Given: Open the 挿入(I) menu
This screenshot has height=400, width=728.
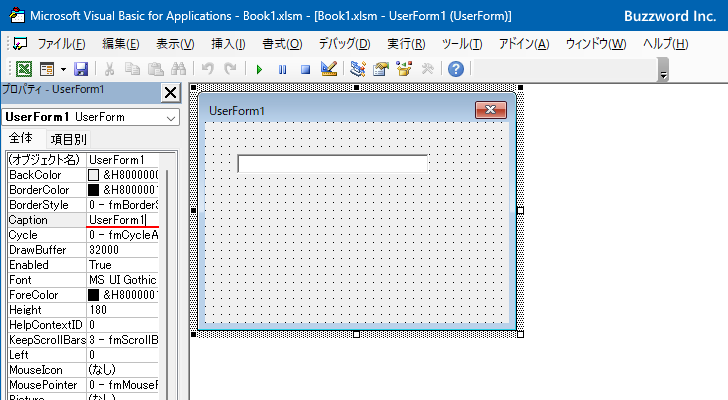Looking at the screenshot, I should 228,44.
